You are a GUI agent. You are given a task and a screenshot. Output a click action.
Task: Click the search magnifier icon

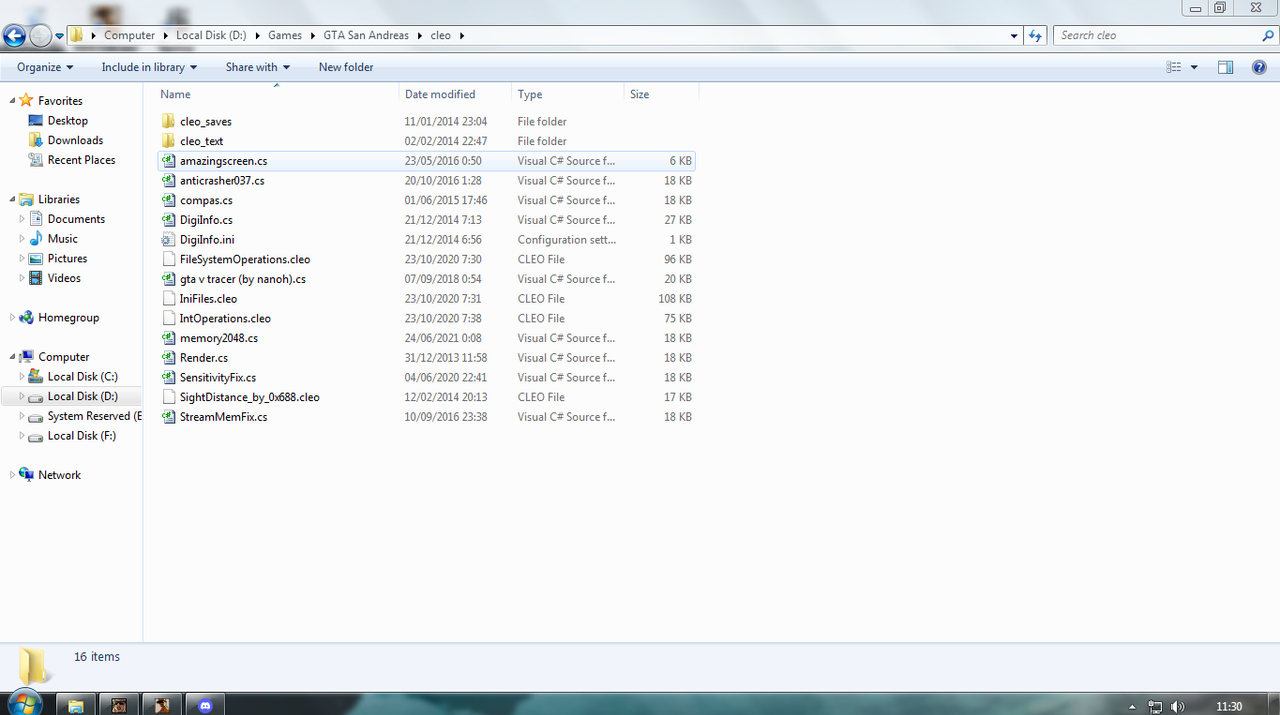tap(1268, 35)
